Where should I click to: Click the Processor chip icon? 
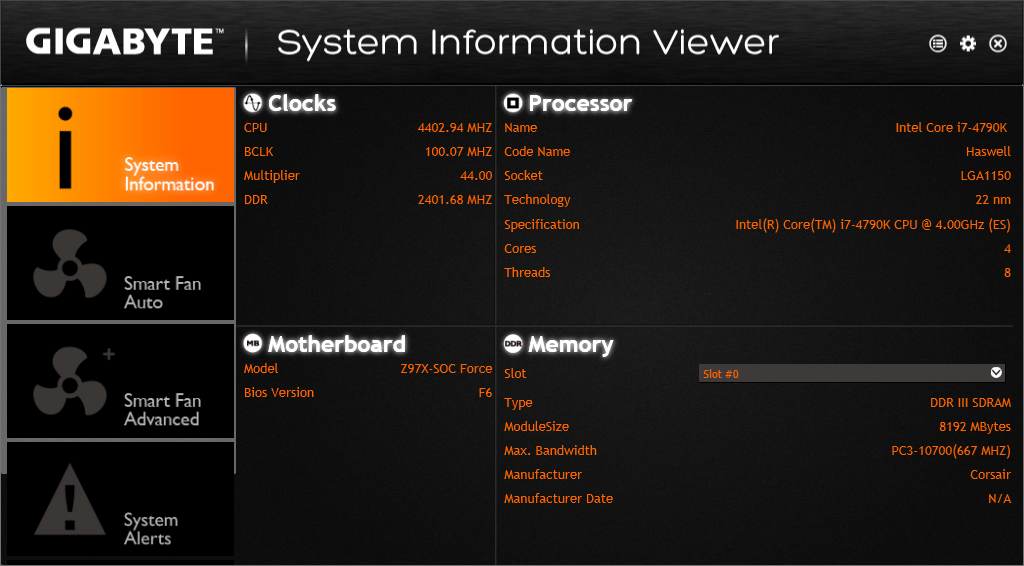pyautogui.click(x=513, y=102)
